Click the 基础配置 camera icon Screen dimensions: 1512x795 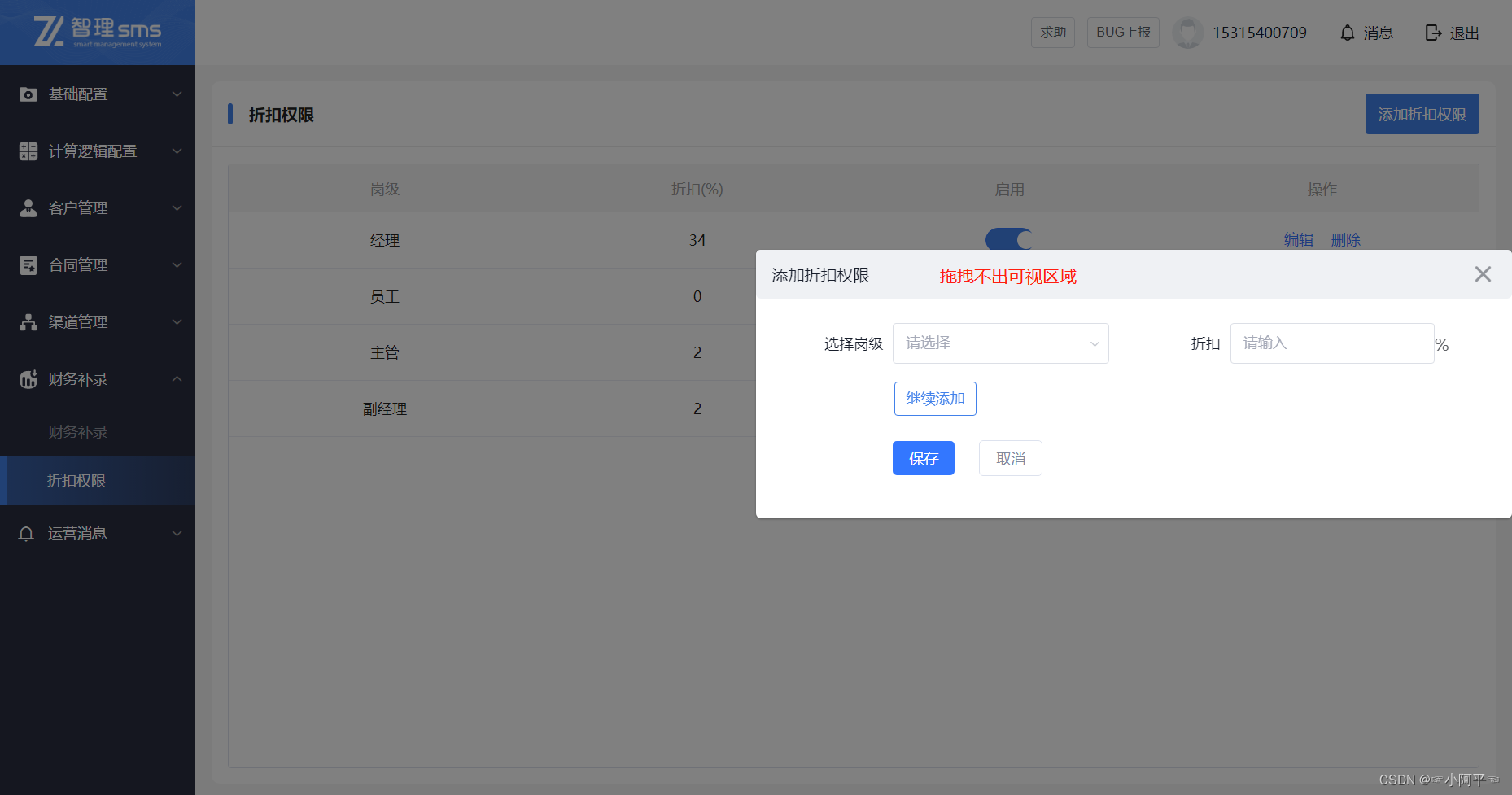[28, 94]
